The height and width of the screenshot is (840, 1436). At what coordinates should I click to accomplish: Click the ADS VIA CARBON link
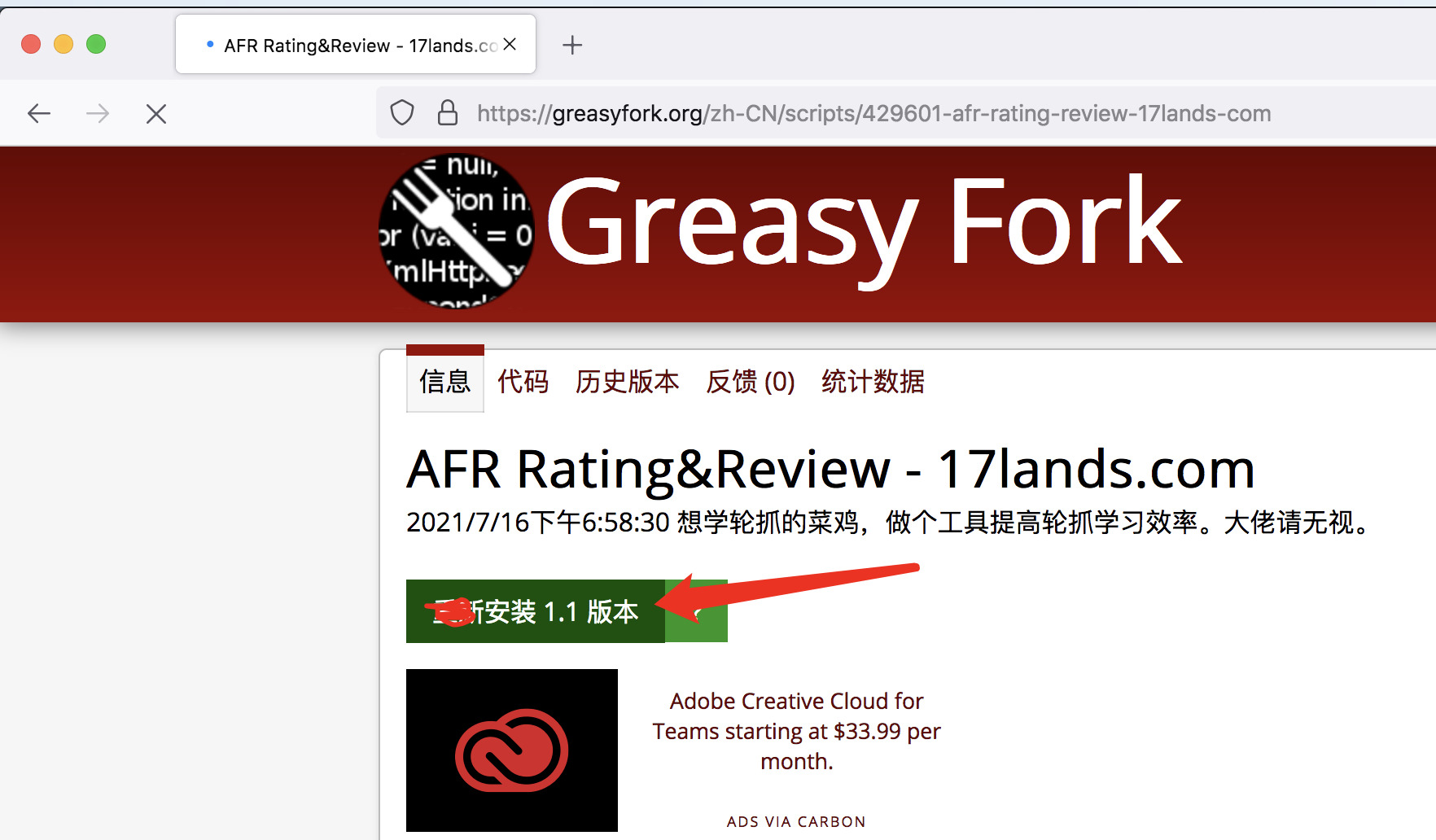(x=795, y=822)
